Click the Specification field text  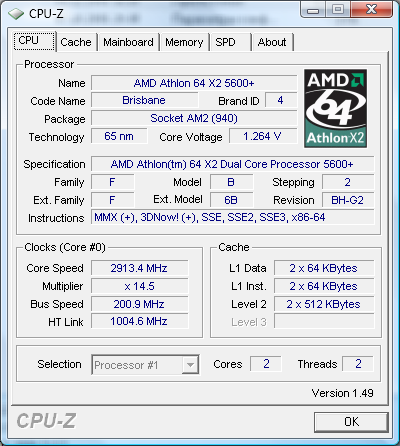click(x=232, y=164)
